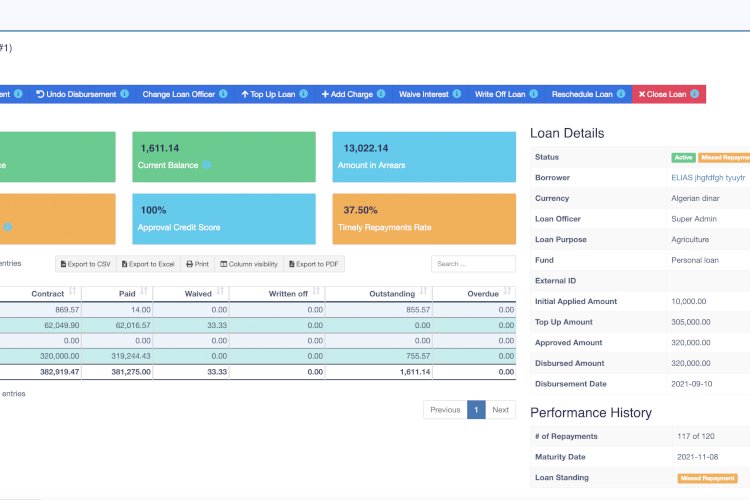Go to Previous page
Image resolution: width=750 pixels, height=500 pixels.
pos(445,410)
